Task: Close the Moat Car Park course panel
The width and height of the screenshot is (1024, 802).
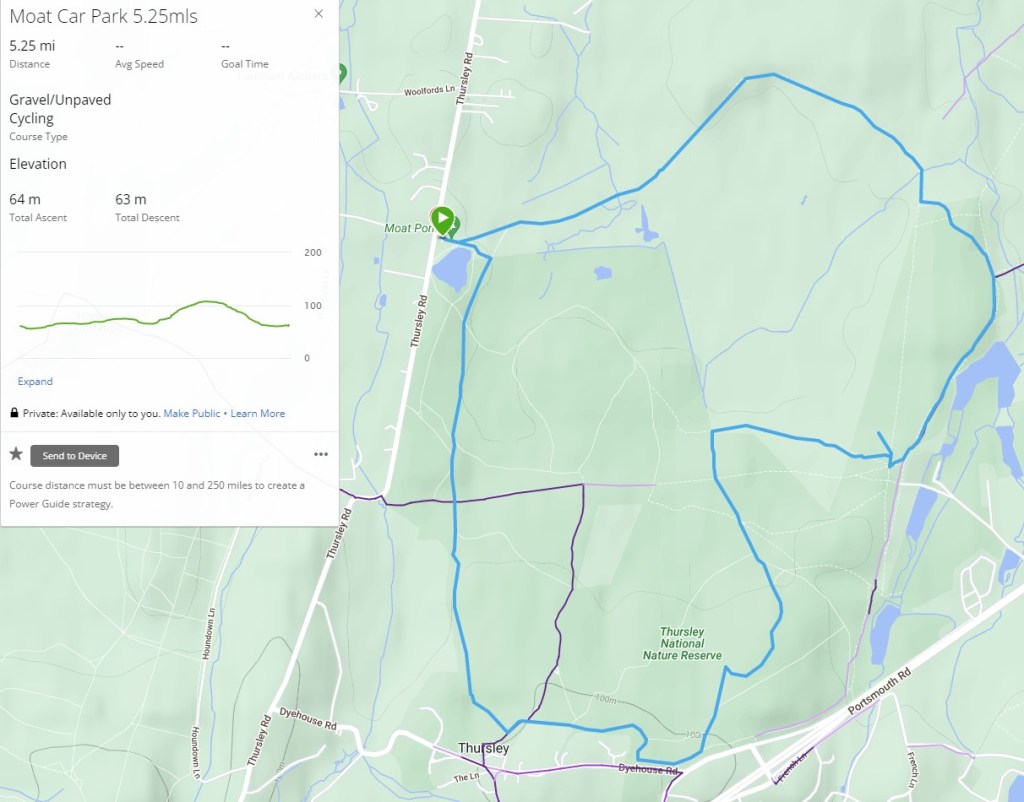Action: click(319, 14)
